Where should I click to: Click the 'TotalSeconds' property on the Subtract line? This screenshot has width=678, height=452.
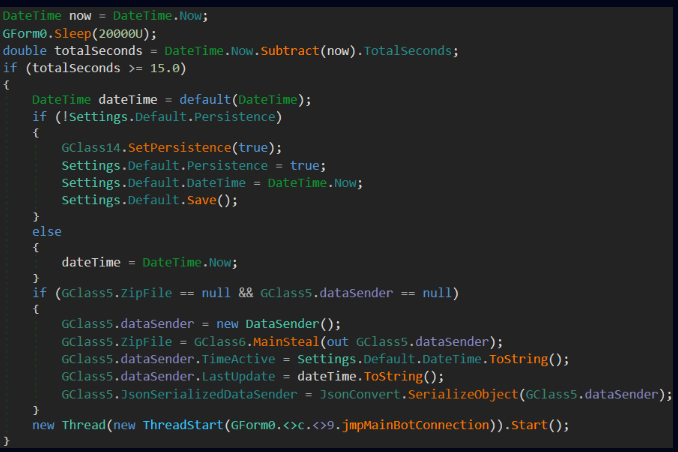pyautogui.click(x=408, y=51)
